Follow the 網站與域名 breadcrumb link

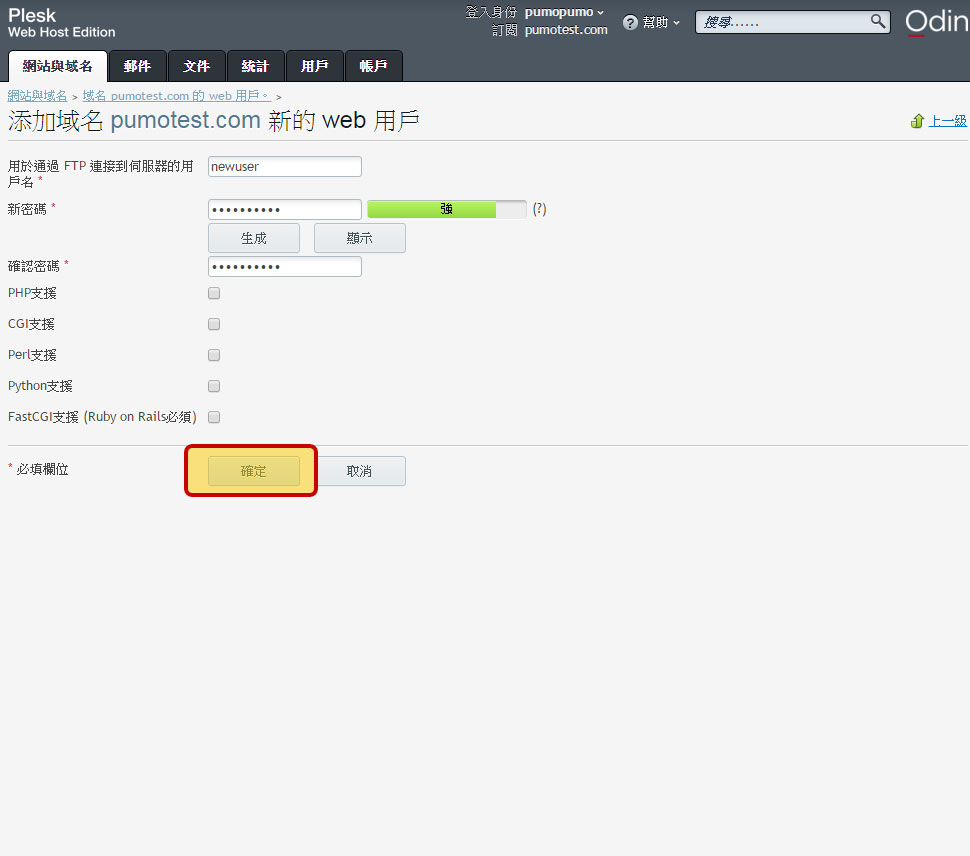(37, 96)
